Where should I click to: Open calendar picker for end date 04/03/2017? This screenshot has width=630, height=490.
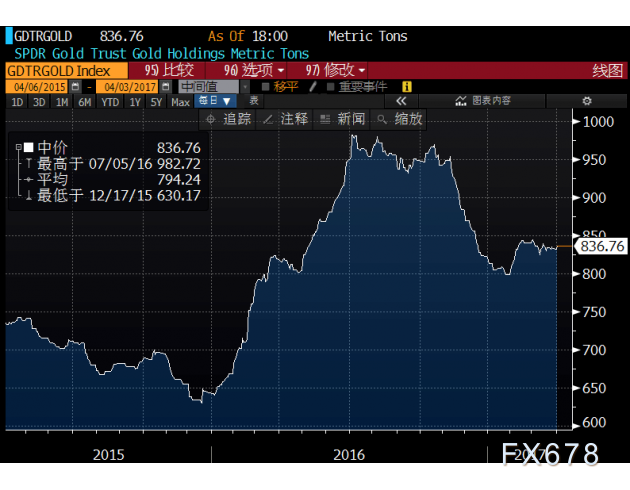[x=165, y=86]
